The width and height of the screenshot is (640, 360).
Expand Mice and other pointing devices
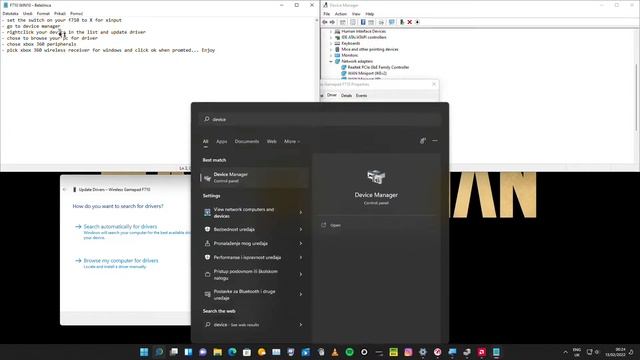tap(331, 49)
